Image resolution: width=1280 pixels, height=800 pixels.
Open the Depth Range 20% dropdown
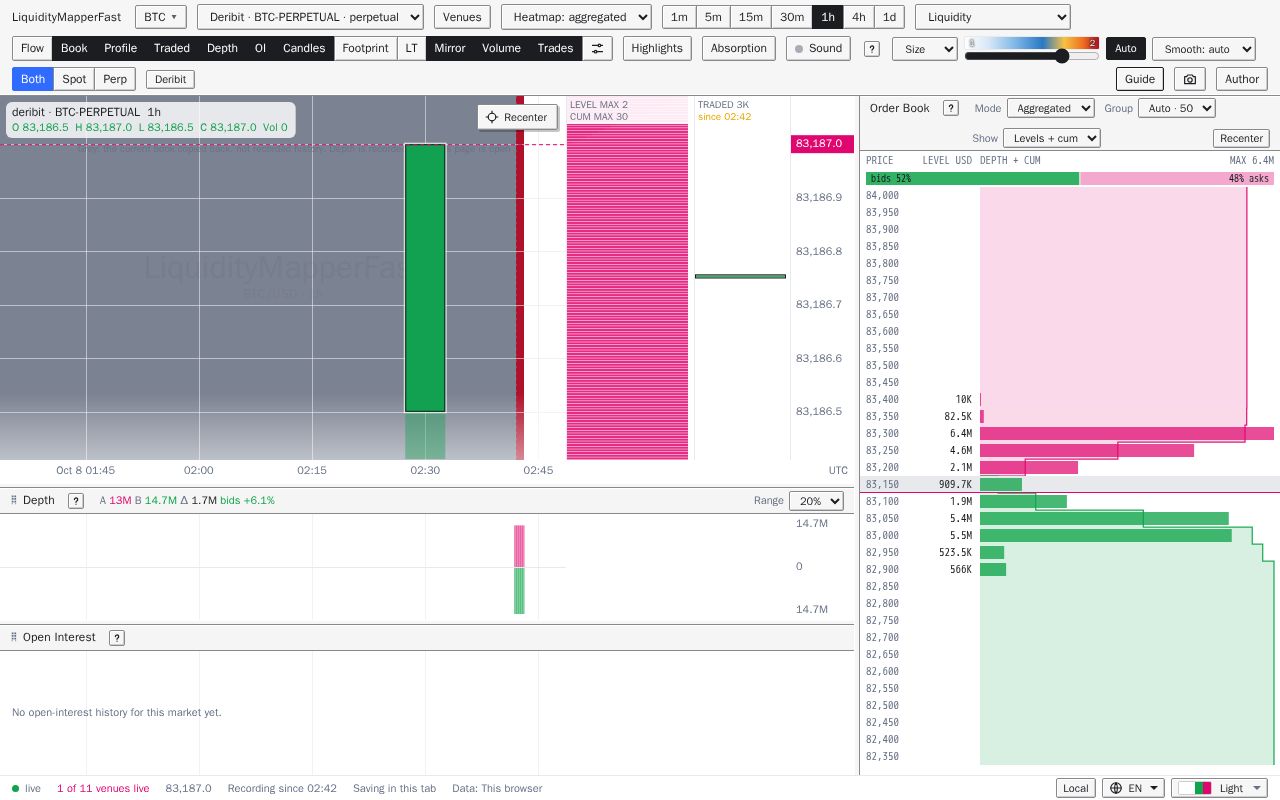[816, 500]
